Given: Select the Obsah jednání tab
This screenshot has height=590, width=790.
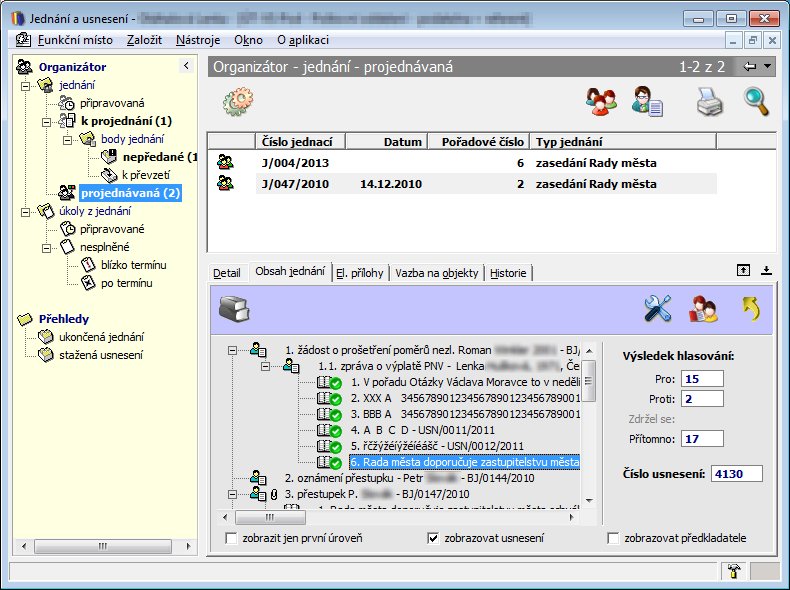Looking at the screenshot, I should 290,272.
